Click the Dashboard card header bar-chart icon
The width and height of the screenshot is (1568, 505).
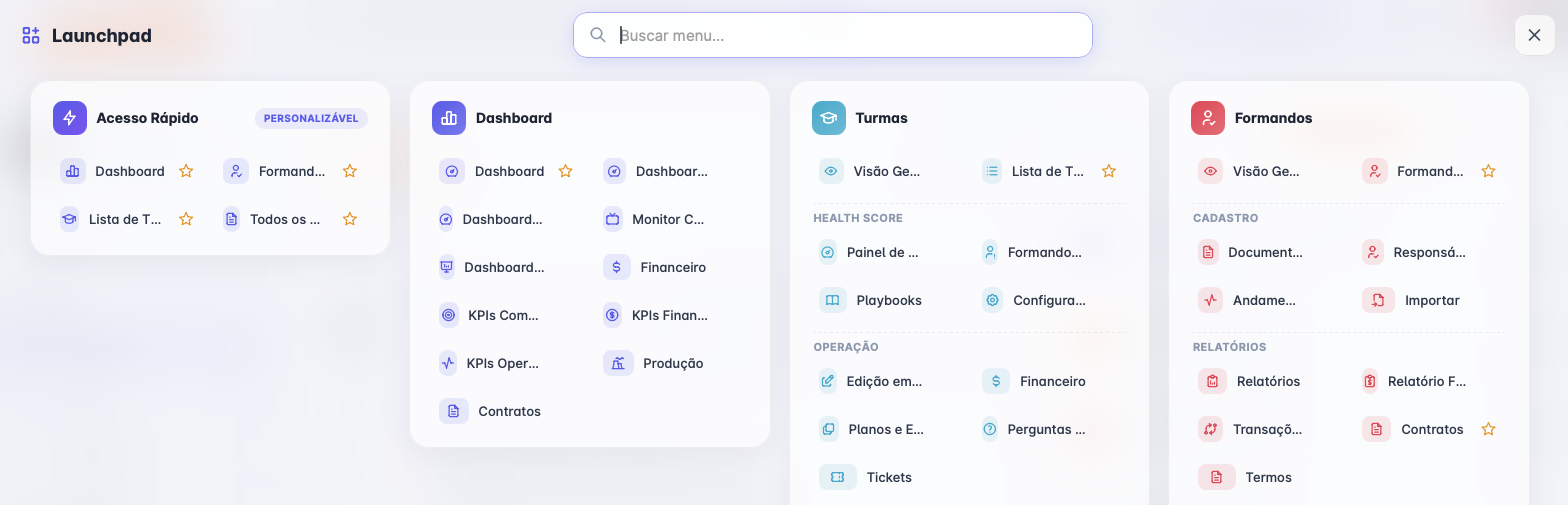[x=449, y=117]
